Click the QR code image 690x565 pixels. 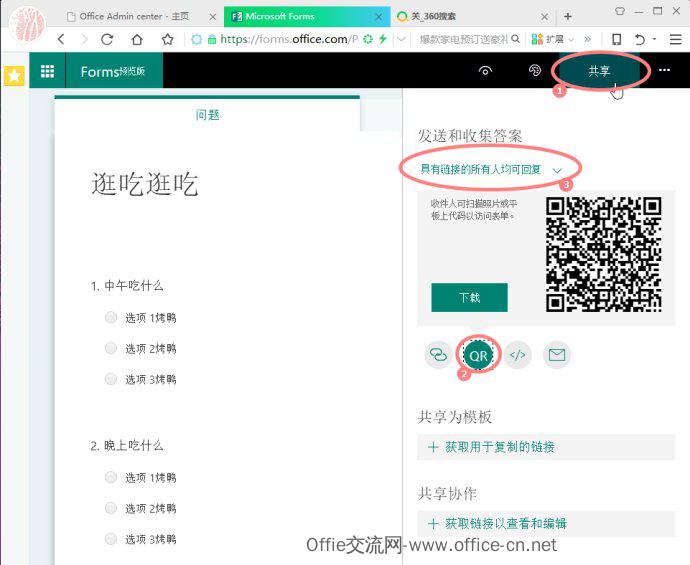(x=604, y=255)
